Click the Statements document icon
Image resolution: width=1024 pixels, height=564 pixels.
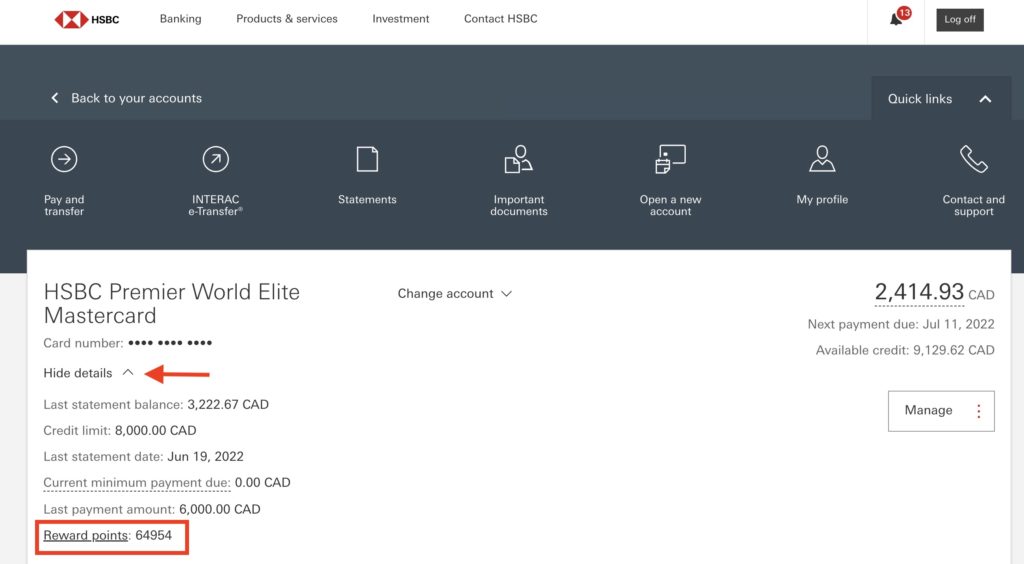[367, 159]
